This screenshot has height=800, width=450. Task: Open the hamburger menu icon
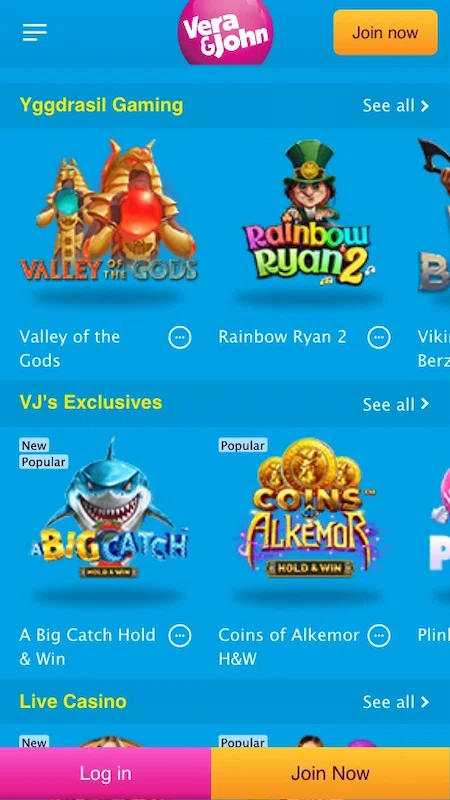click(35, 33)
